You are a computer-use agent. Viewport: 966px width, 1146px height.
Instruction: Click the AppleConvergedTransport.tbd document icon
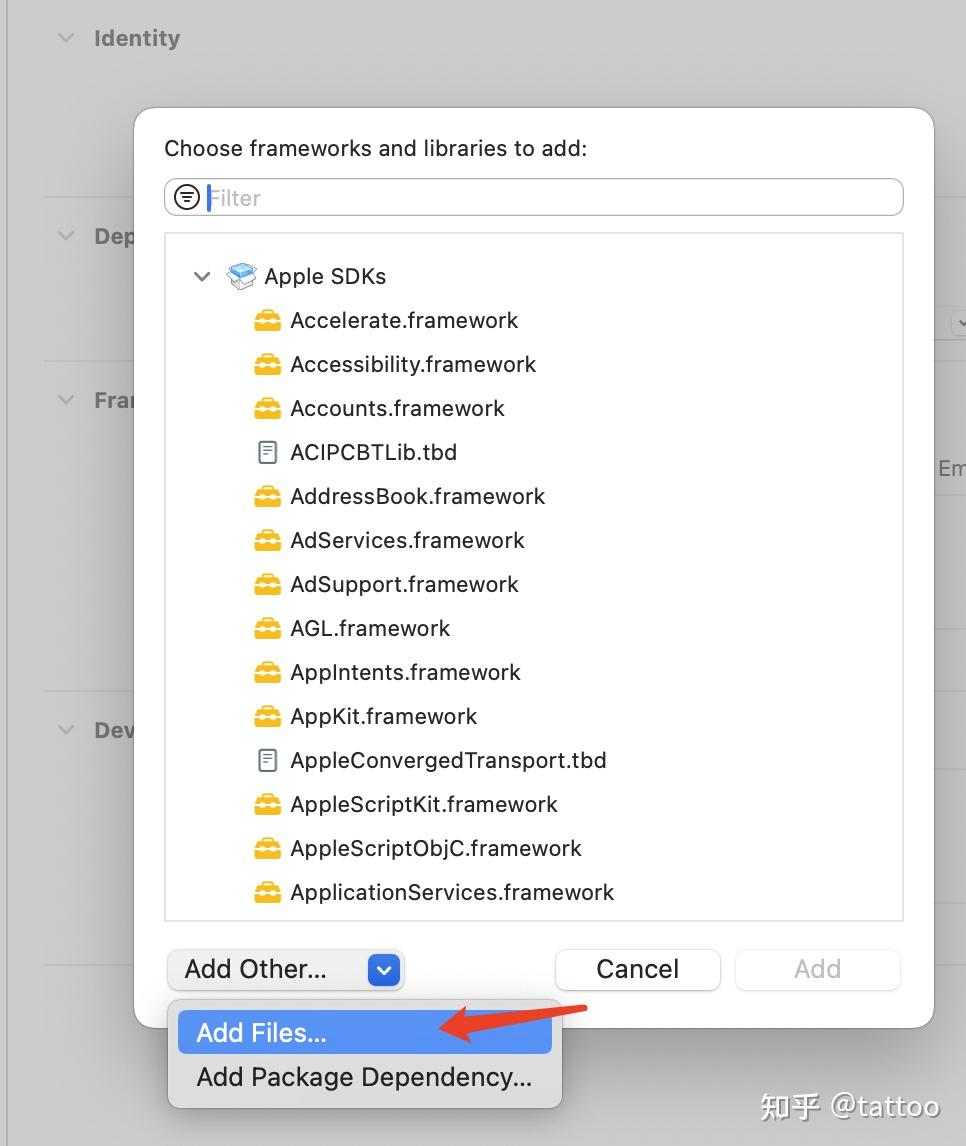coord(267,760)
